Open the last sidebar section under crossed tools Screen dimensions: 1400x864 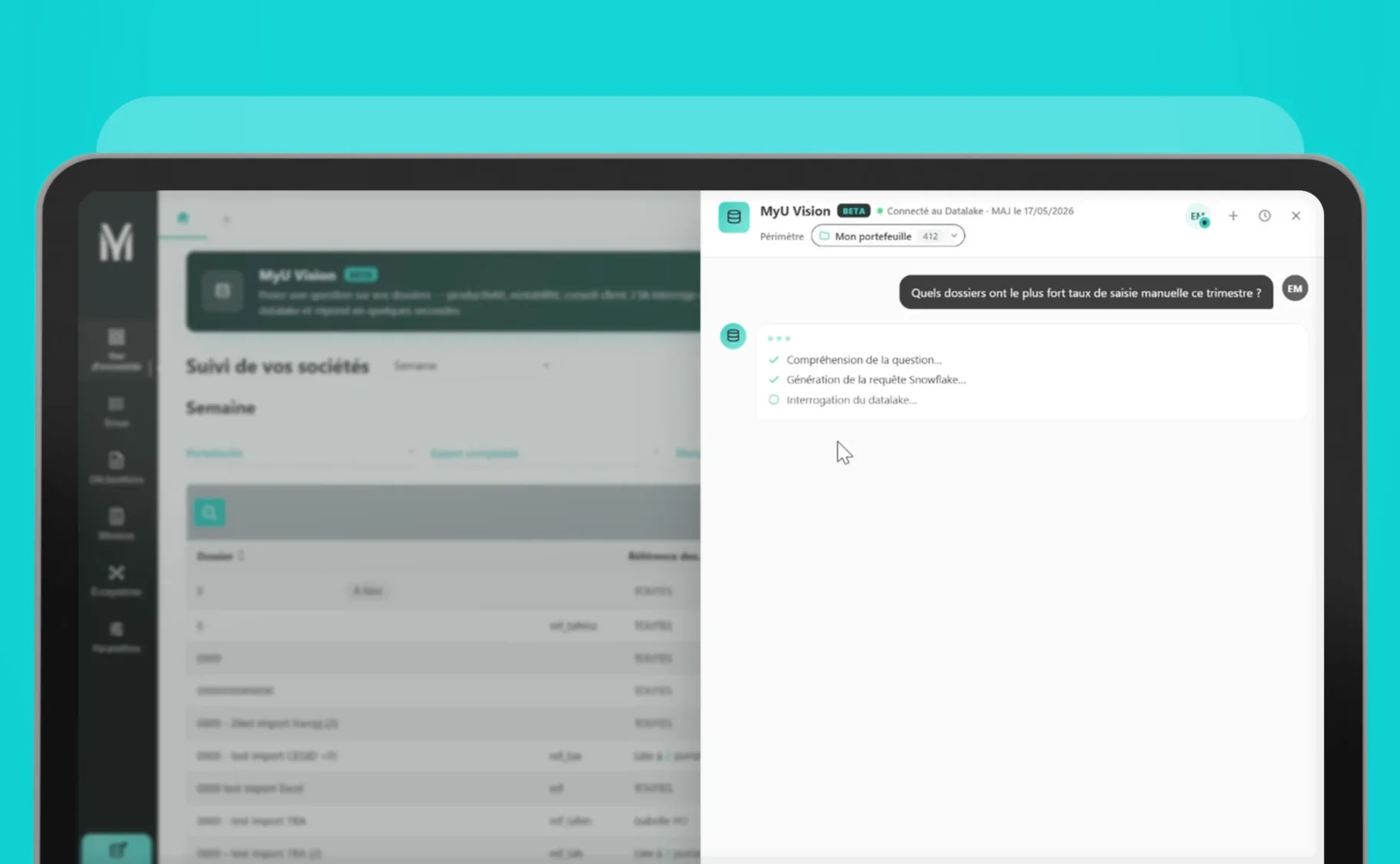pos(116,636)
